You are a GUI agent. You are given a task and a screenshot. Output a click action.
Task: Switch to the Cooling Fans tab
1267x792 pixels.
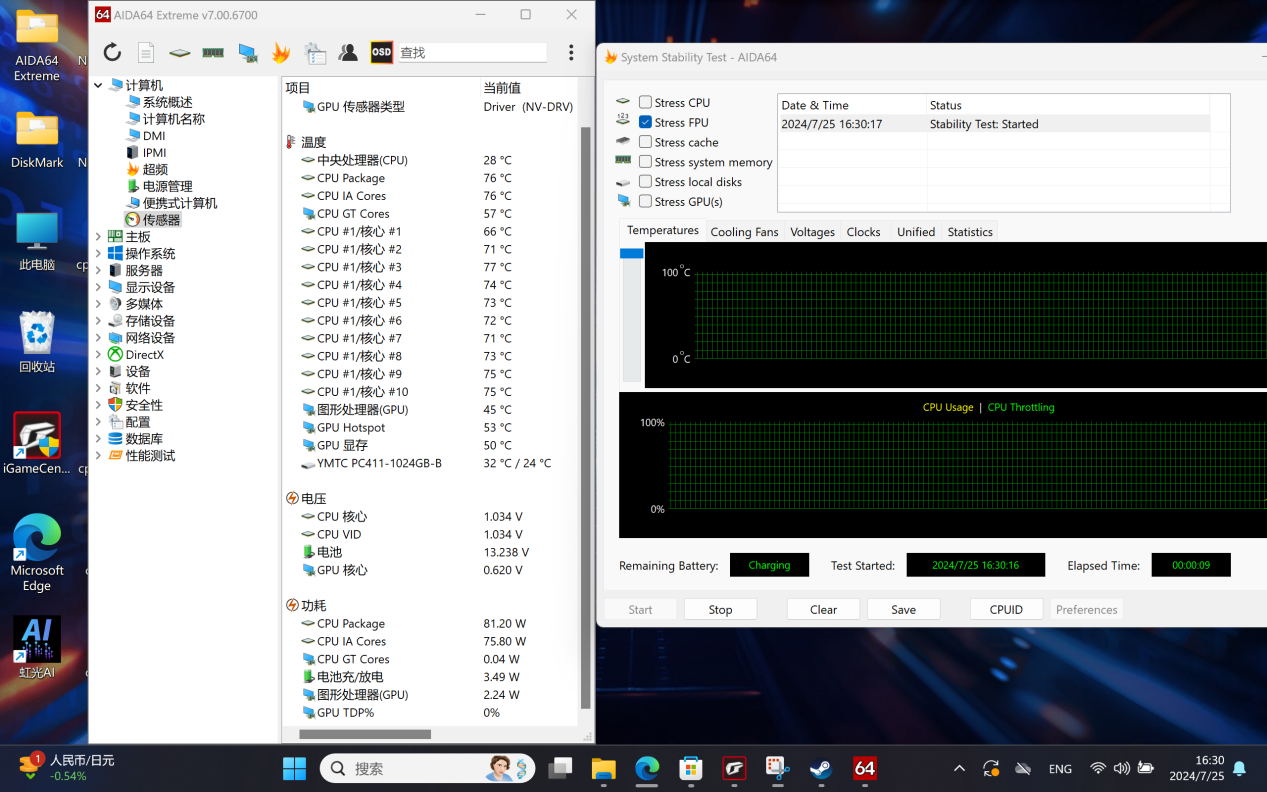[744, 232]
